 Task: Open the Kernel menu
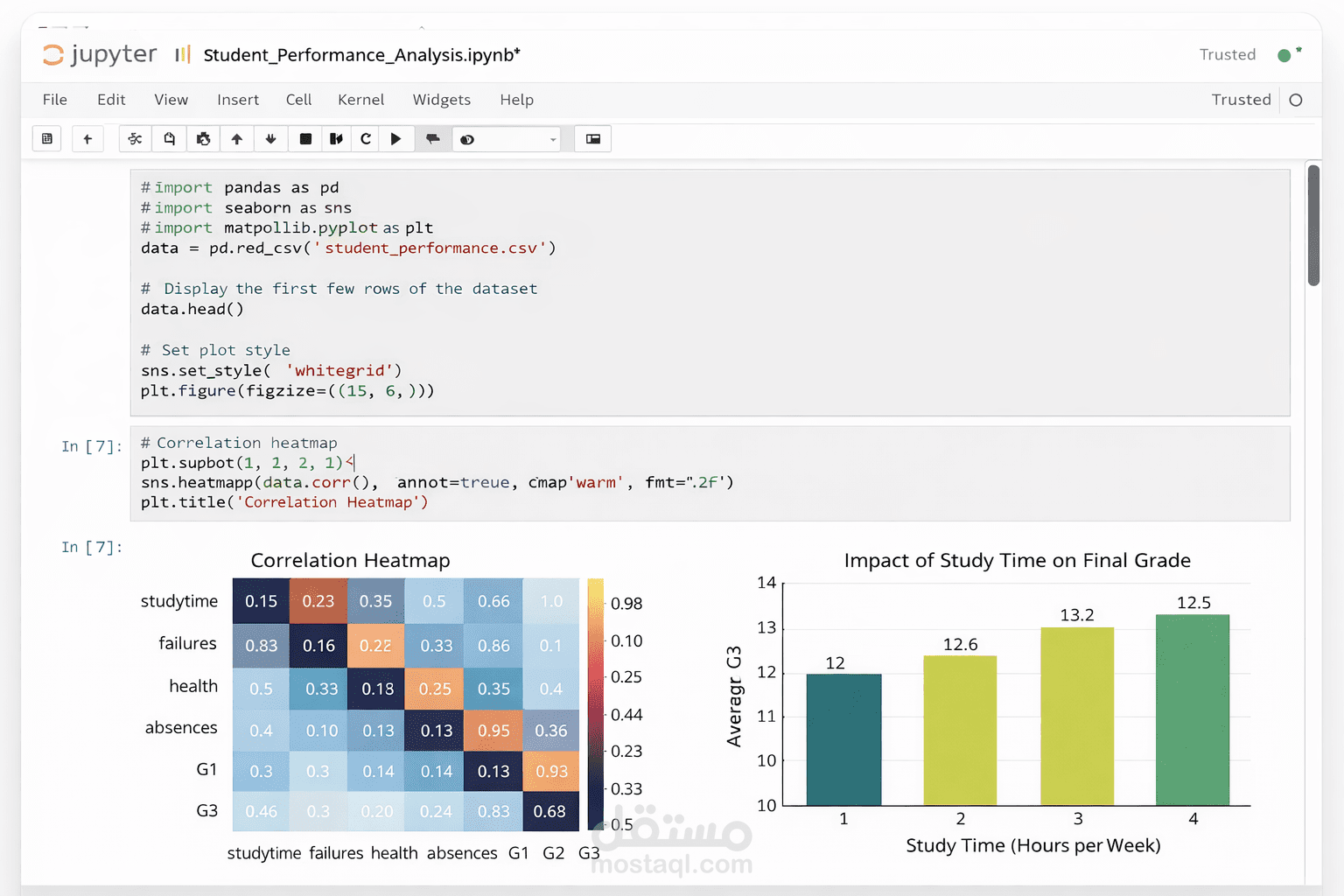[x=361, y=100]
